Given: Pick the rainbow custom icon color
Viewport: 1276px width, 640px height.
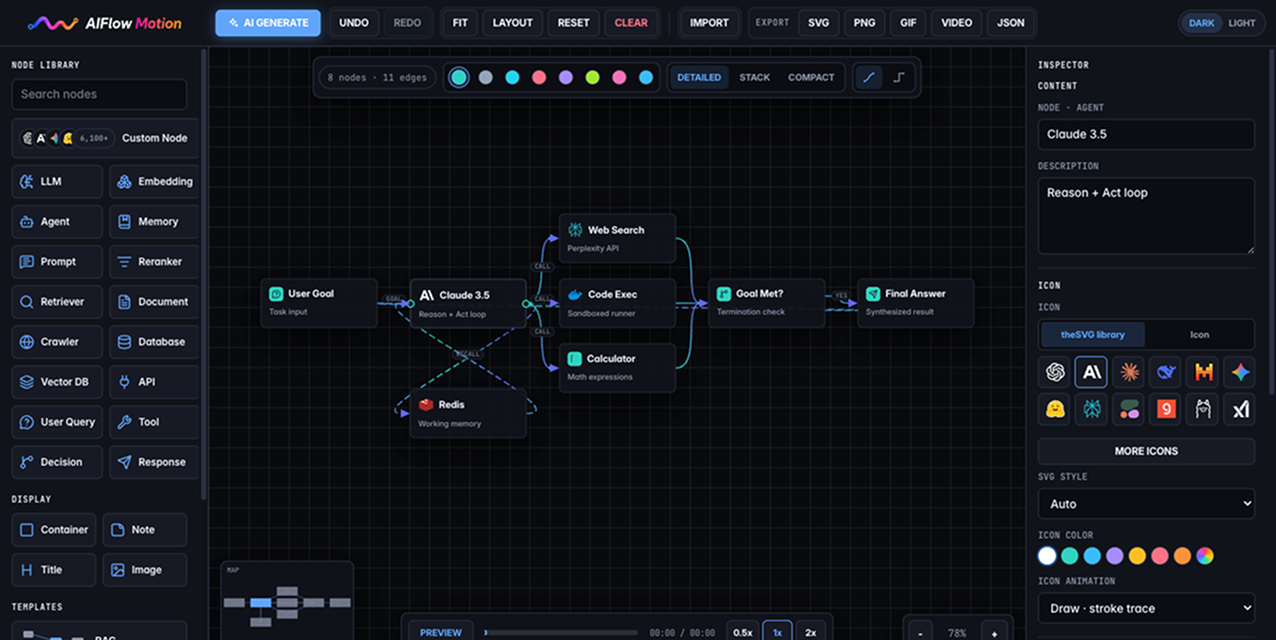Looking at the screenshot, I should [x=1205, y=556].
